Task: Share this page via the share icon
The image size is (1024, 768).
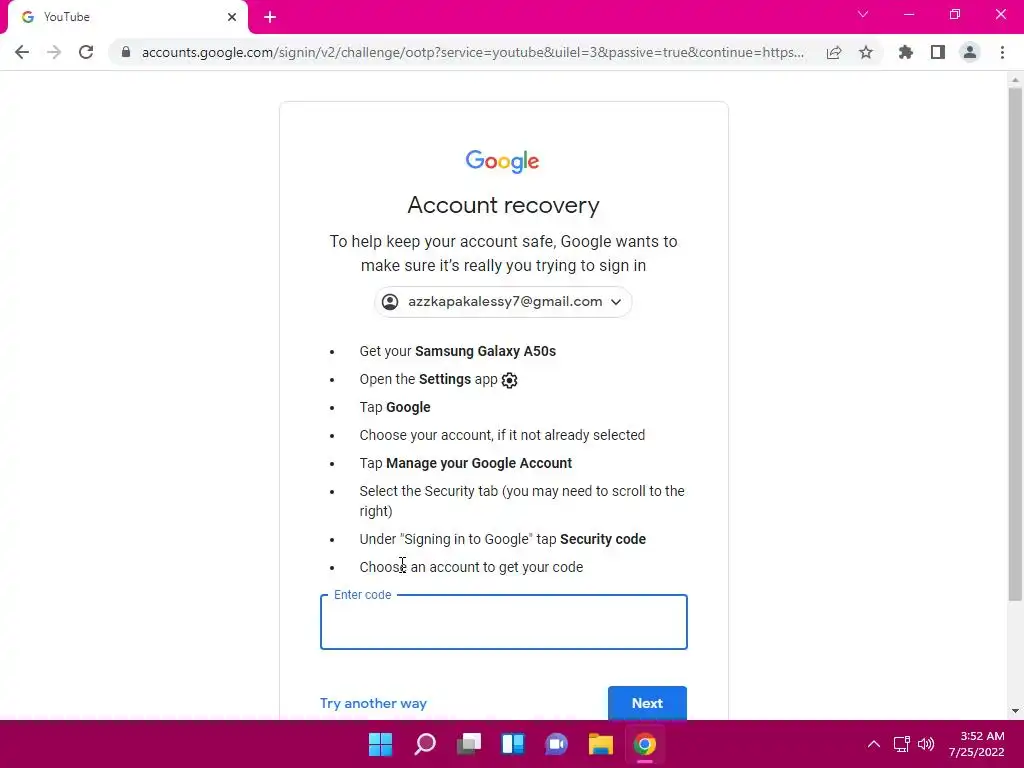Action: (x=834, y=52)
